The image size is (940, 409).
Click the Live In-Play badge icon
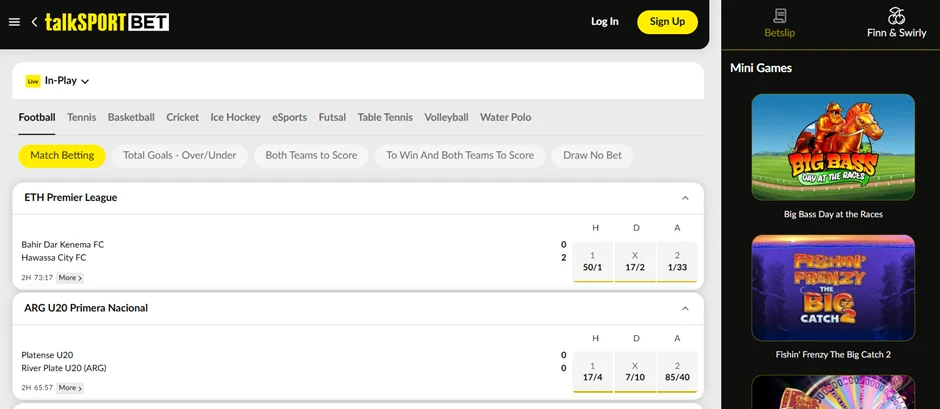click(x=32, y=81)
